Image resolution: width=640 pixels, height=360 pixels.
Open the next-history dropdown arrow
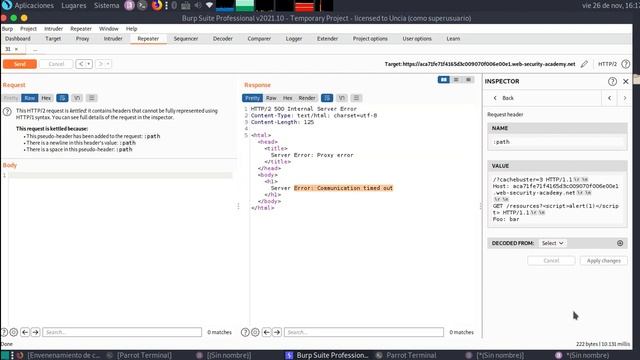[x=108, y=64]
